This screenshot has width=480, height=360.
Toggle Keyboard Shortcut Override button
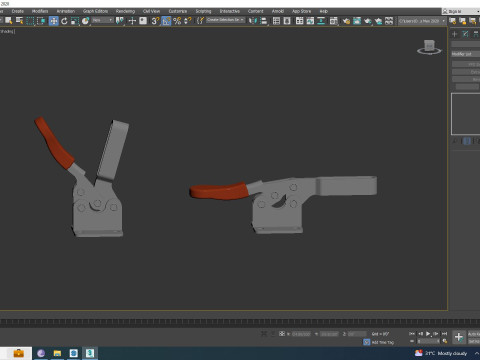[x=143, y=21]
